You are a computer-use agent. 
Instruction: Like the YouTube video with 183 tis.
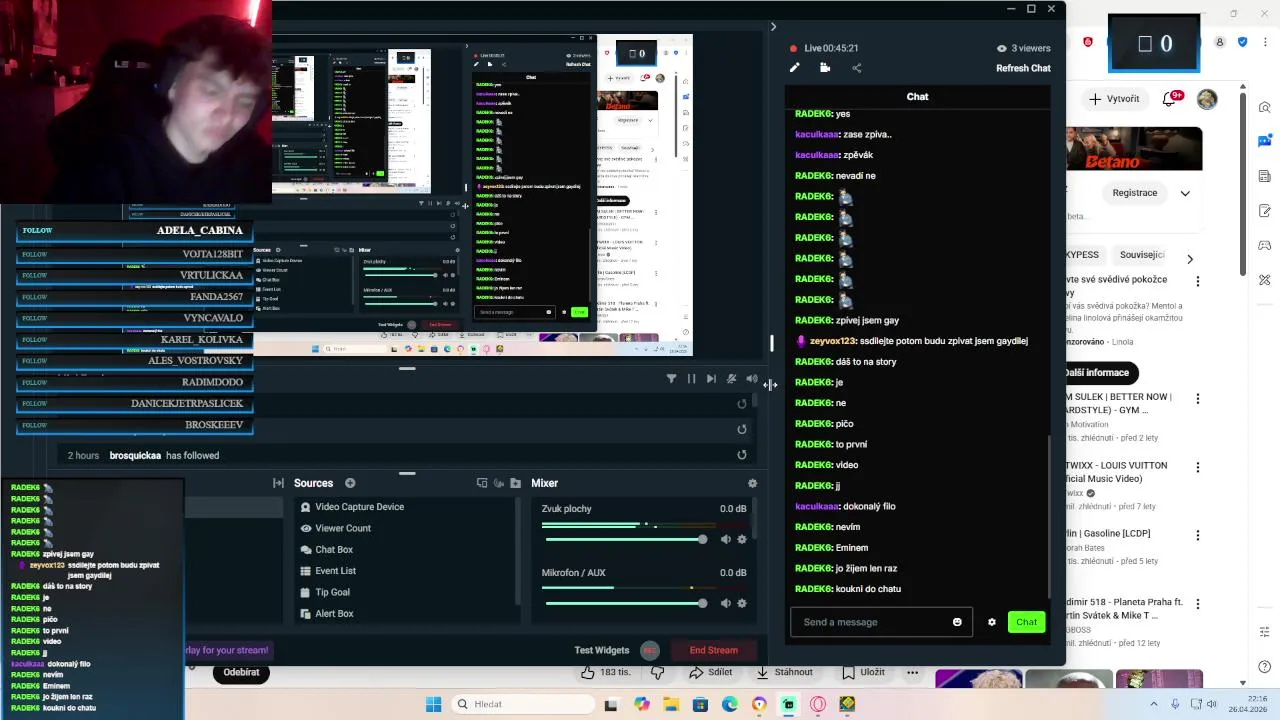point(605,672)
